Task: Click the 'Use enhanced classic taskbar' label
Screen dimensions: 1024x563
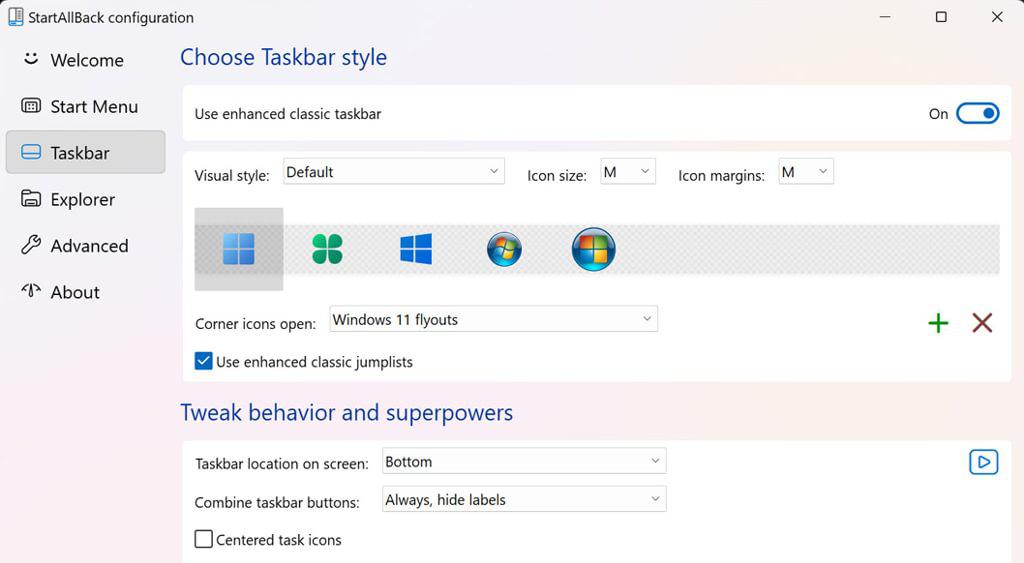Action: [x=288, y=114]
